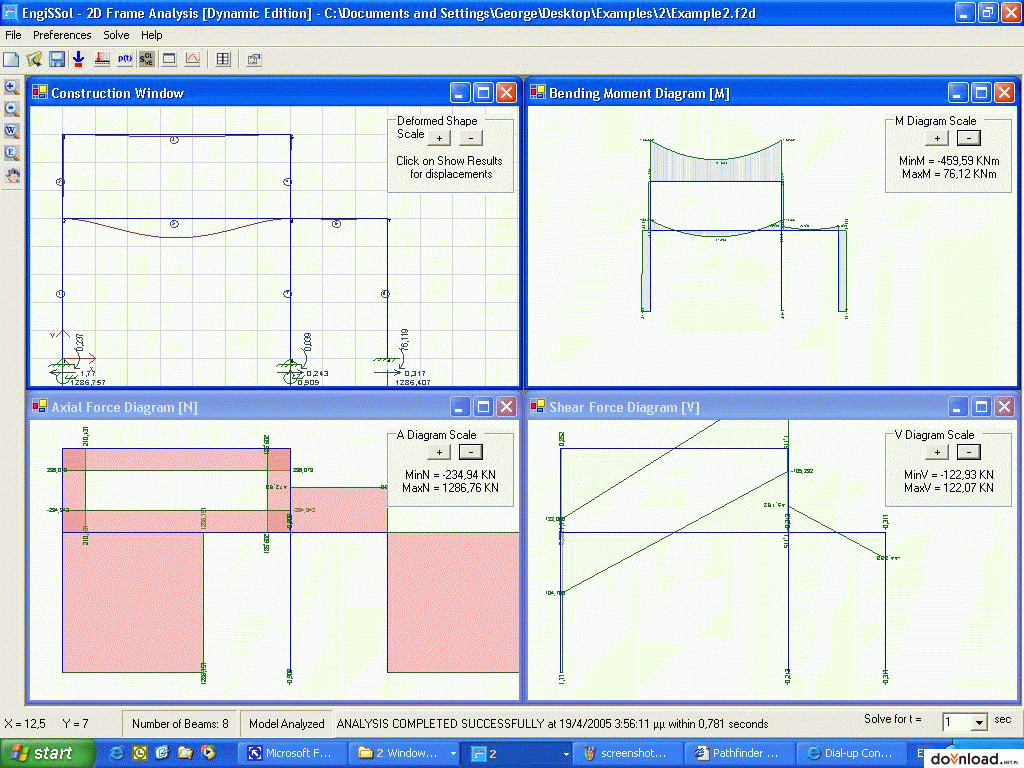
Task: Open the 'Microsoft F...' taskbar item
Action: 291,753
